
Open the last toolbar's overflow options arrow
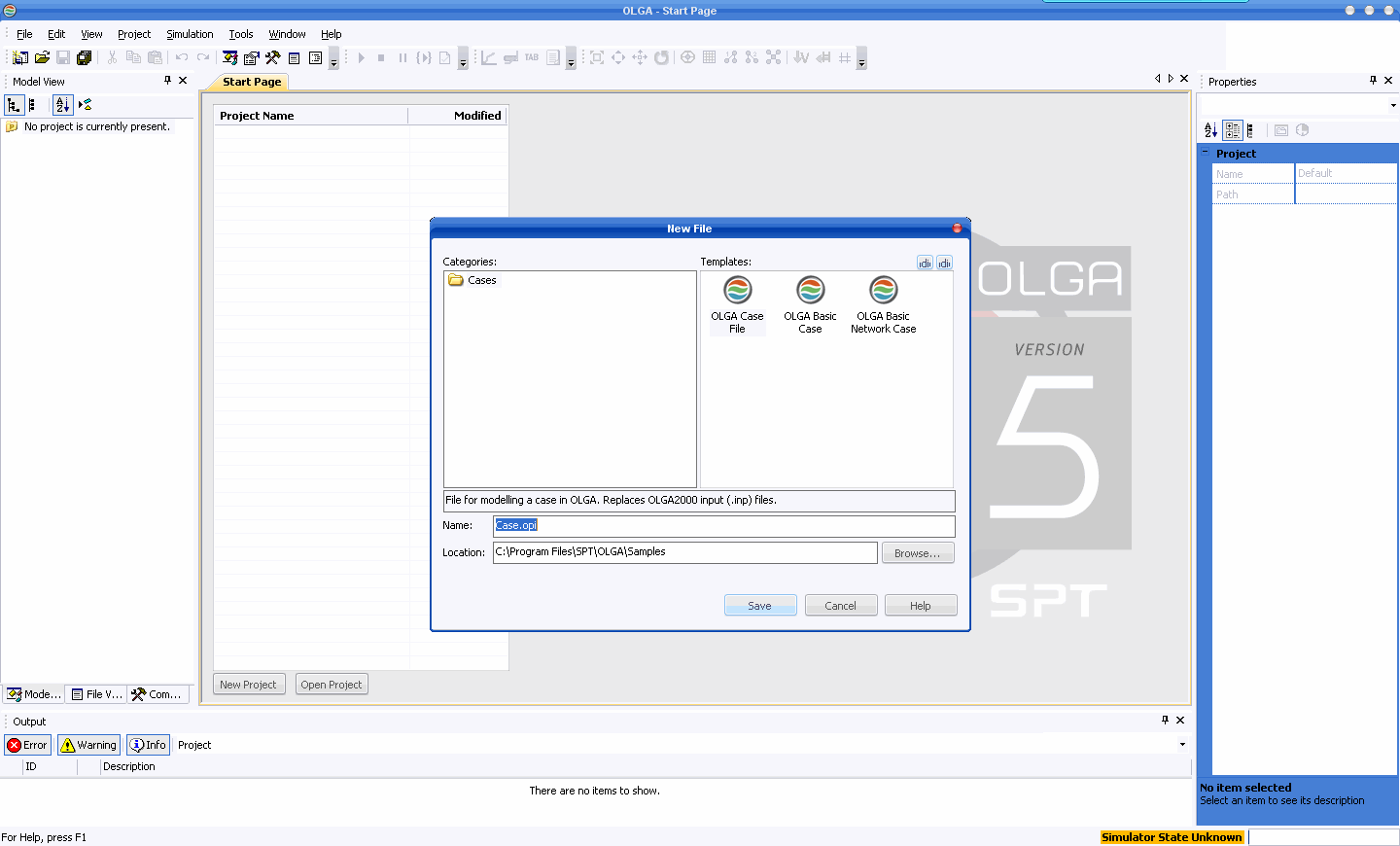coord(861,58)
